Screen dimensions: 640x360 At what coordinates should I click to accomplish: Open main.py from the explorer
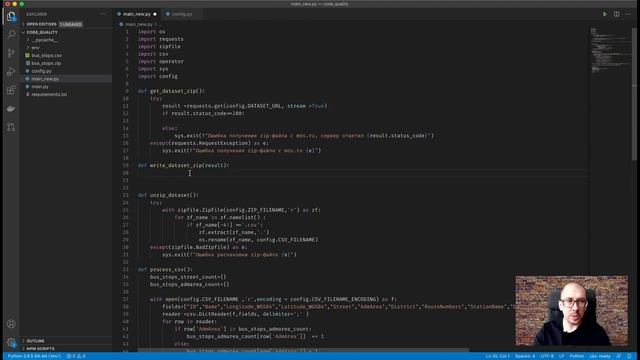click(40, 86)
